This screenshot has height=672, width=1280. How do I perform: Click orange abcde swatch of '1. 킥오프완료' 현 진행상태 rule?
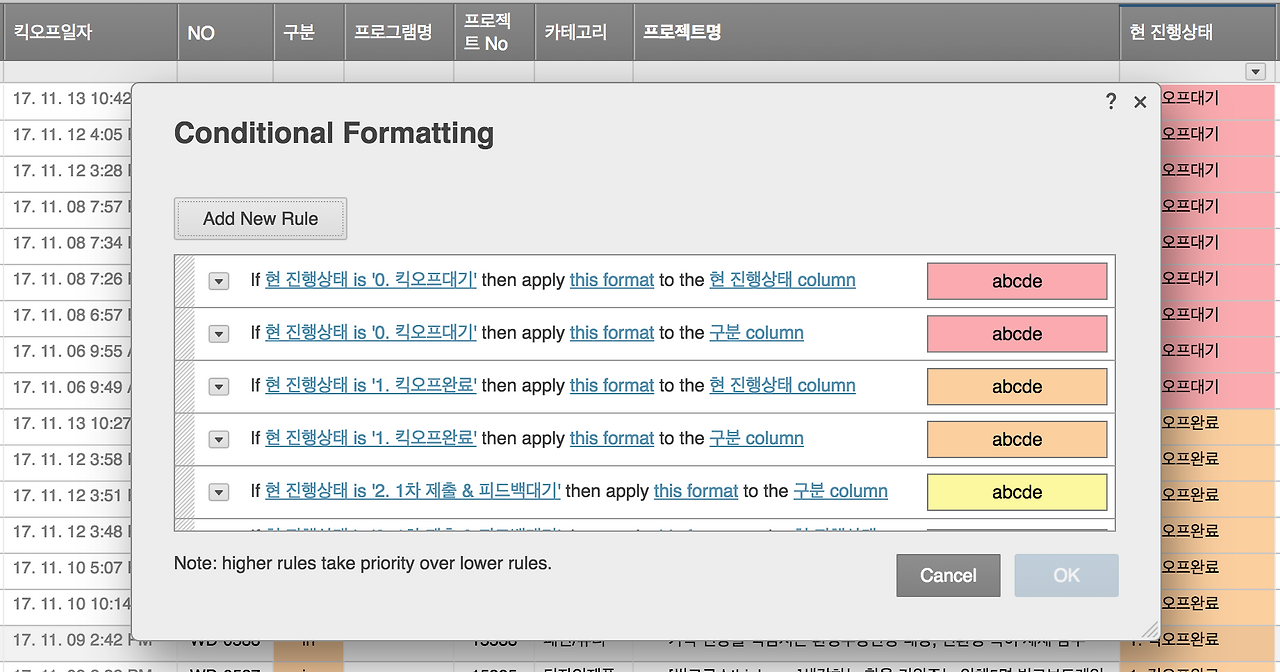pos(1017,387)
